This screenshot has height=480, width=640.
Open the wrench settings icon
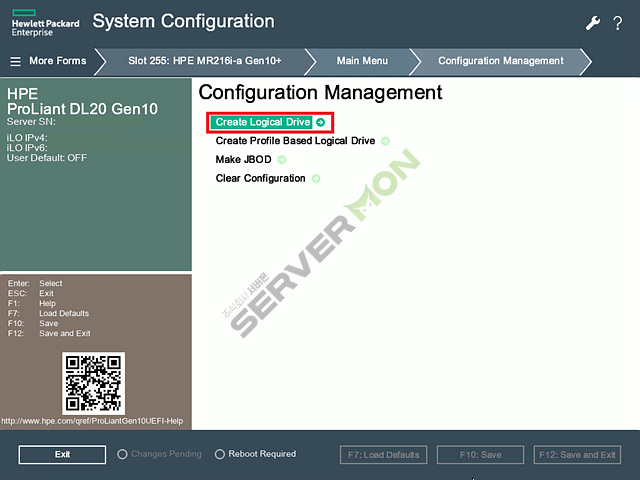(x=593, y=23)
